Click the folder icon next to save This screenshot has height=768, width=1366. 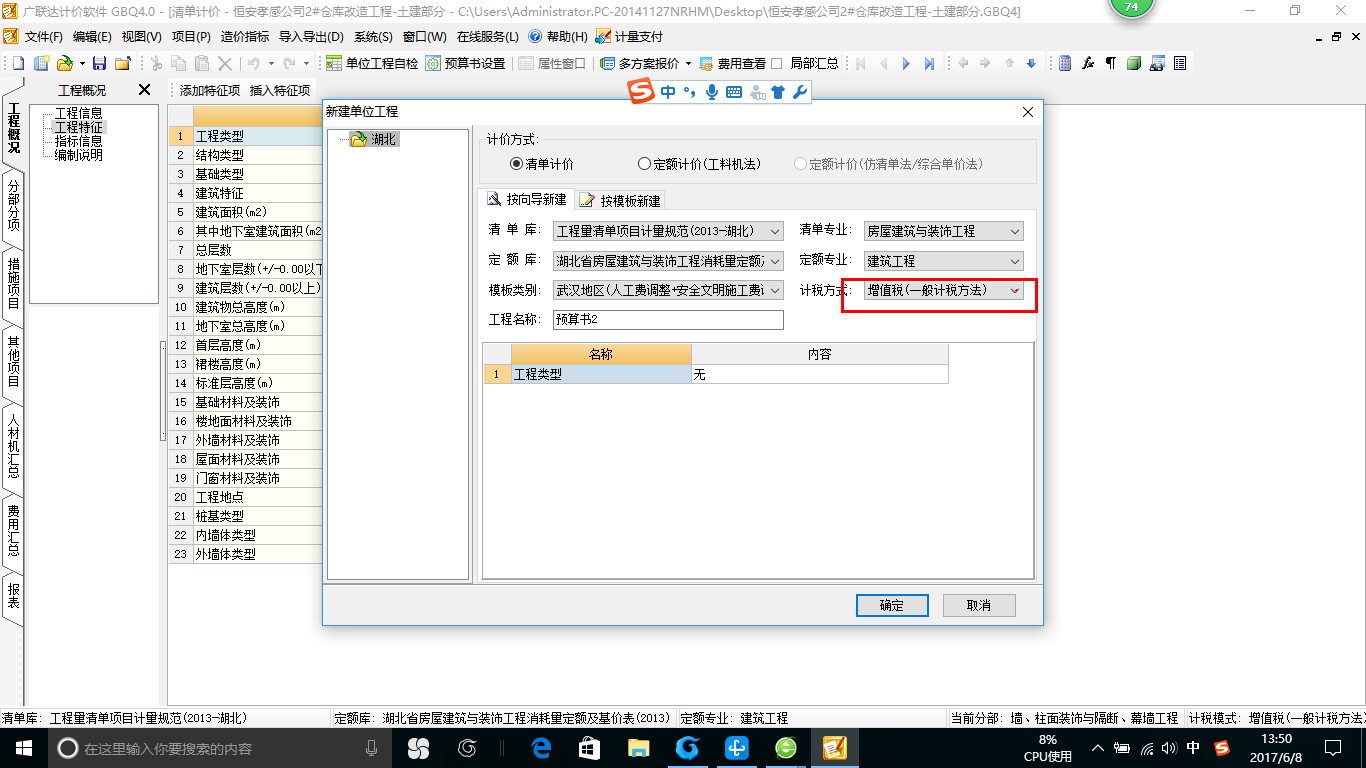[x=123, y=63]
